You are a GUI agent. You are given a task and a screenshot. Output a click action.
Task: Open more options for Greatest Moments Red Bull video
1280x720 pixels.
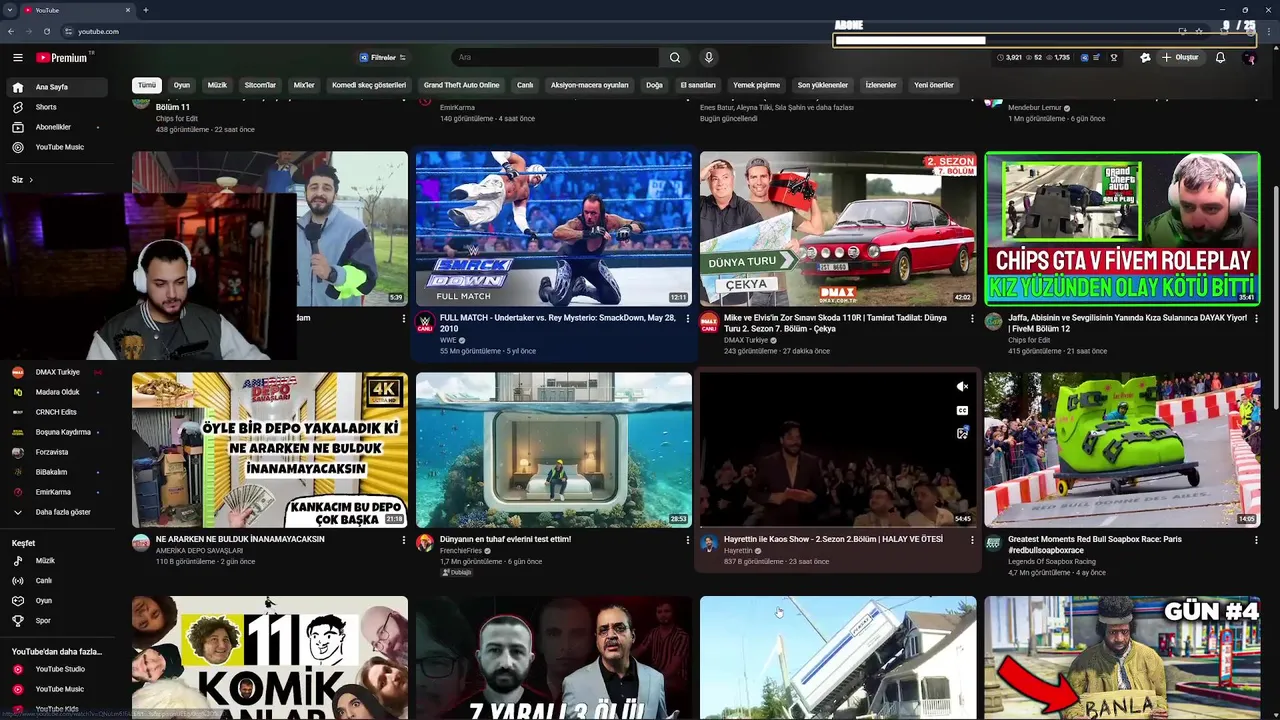tap(1256, 540)
